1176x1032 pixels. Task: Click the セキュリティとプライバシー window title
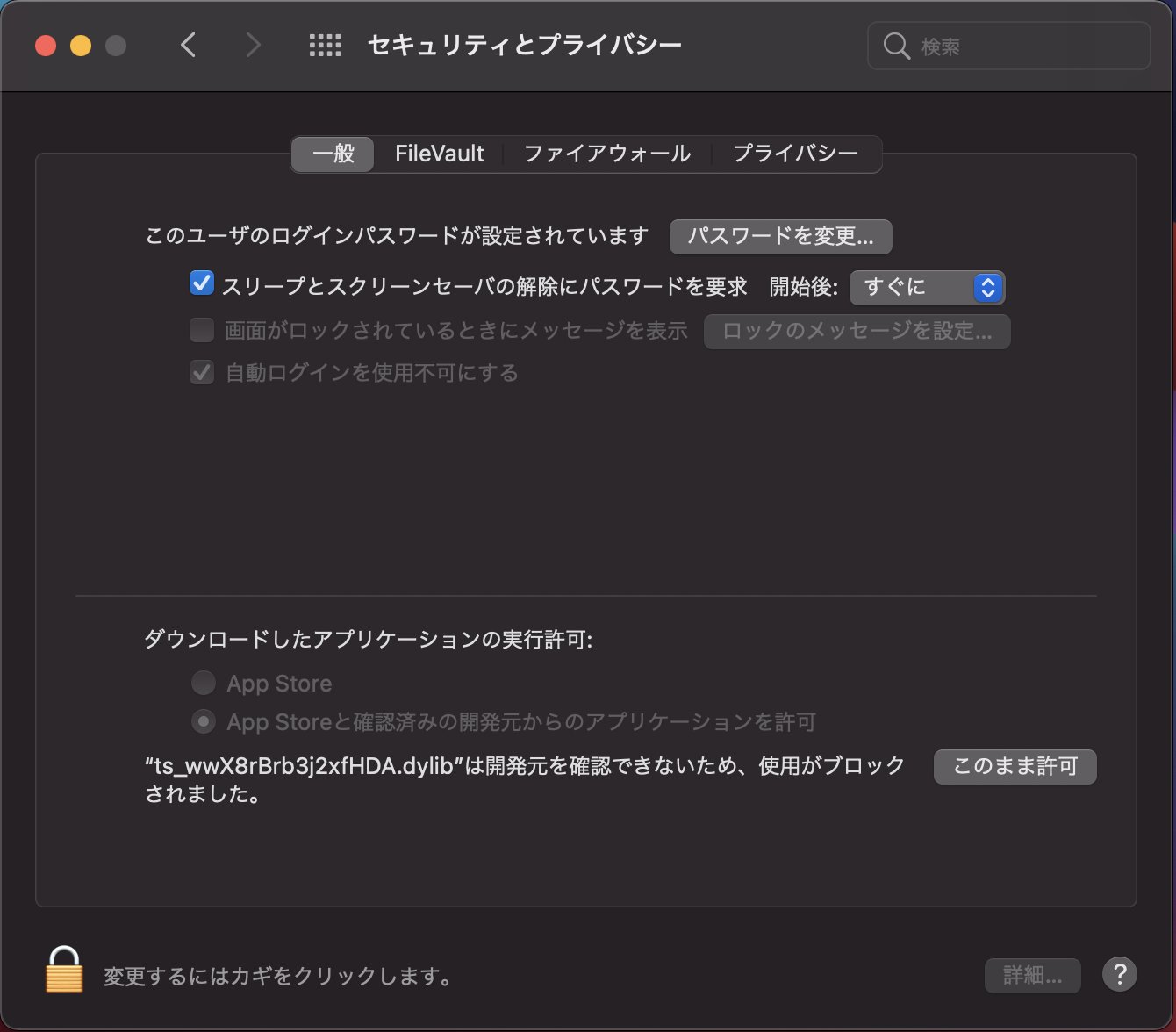click(524, 45)
